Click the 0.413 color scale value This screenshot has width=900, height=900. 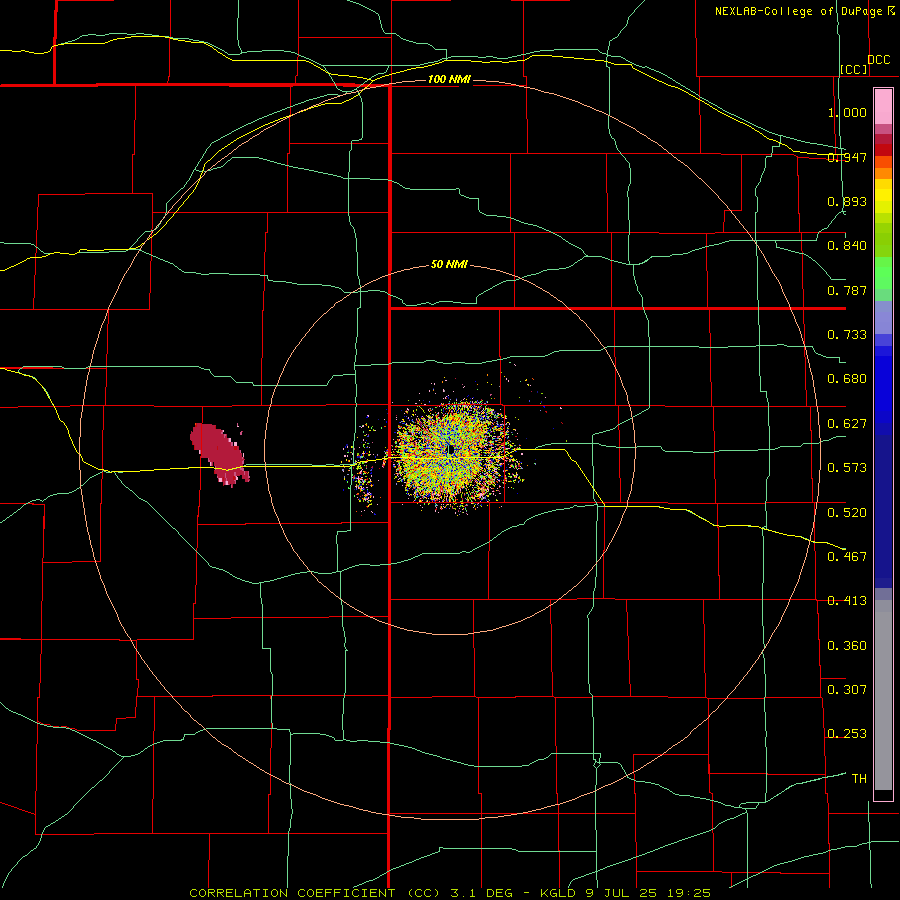pos(847,601)
